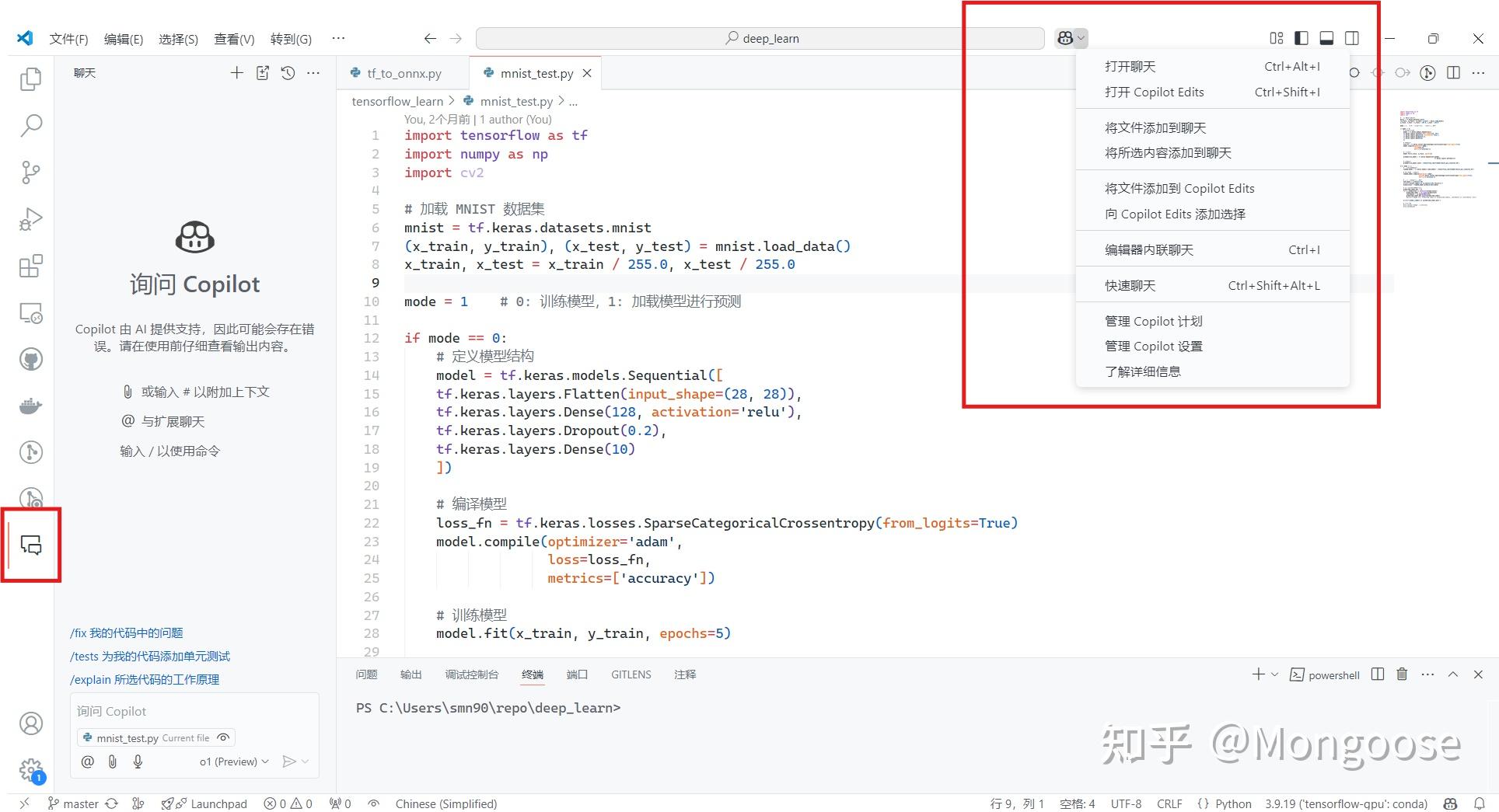Screen dimensions: 1499x812
Task: Open the Docker view in activity bar
Action: 30,406
